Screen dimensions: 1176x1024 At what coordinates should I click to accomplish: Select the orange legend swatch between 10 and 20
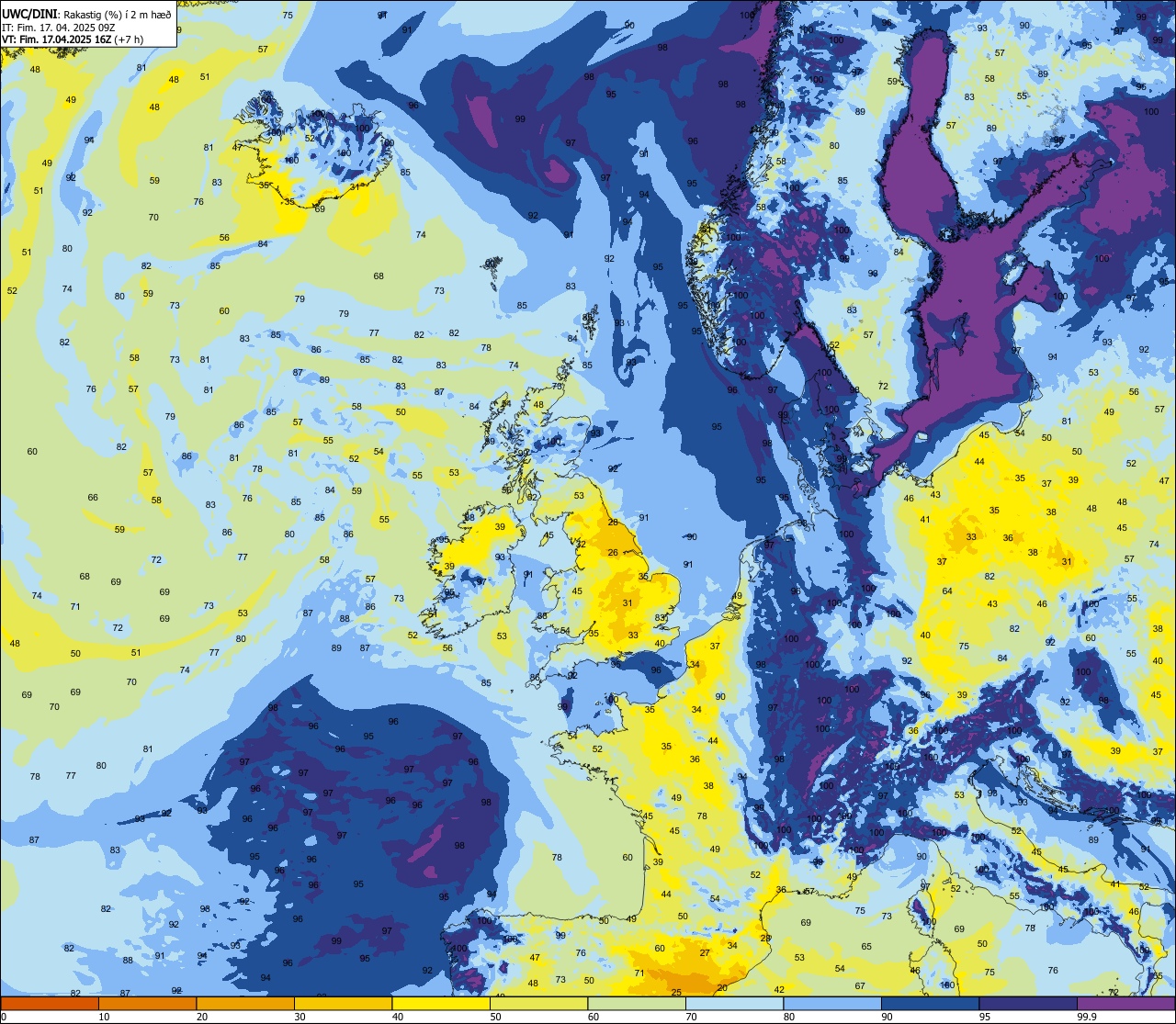(x=147, y=1003)
